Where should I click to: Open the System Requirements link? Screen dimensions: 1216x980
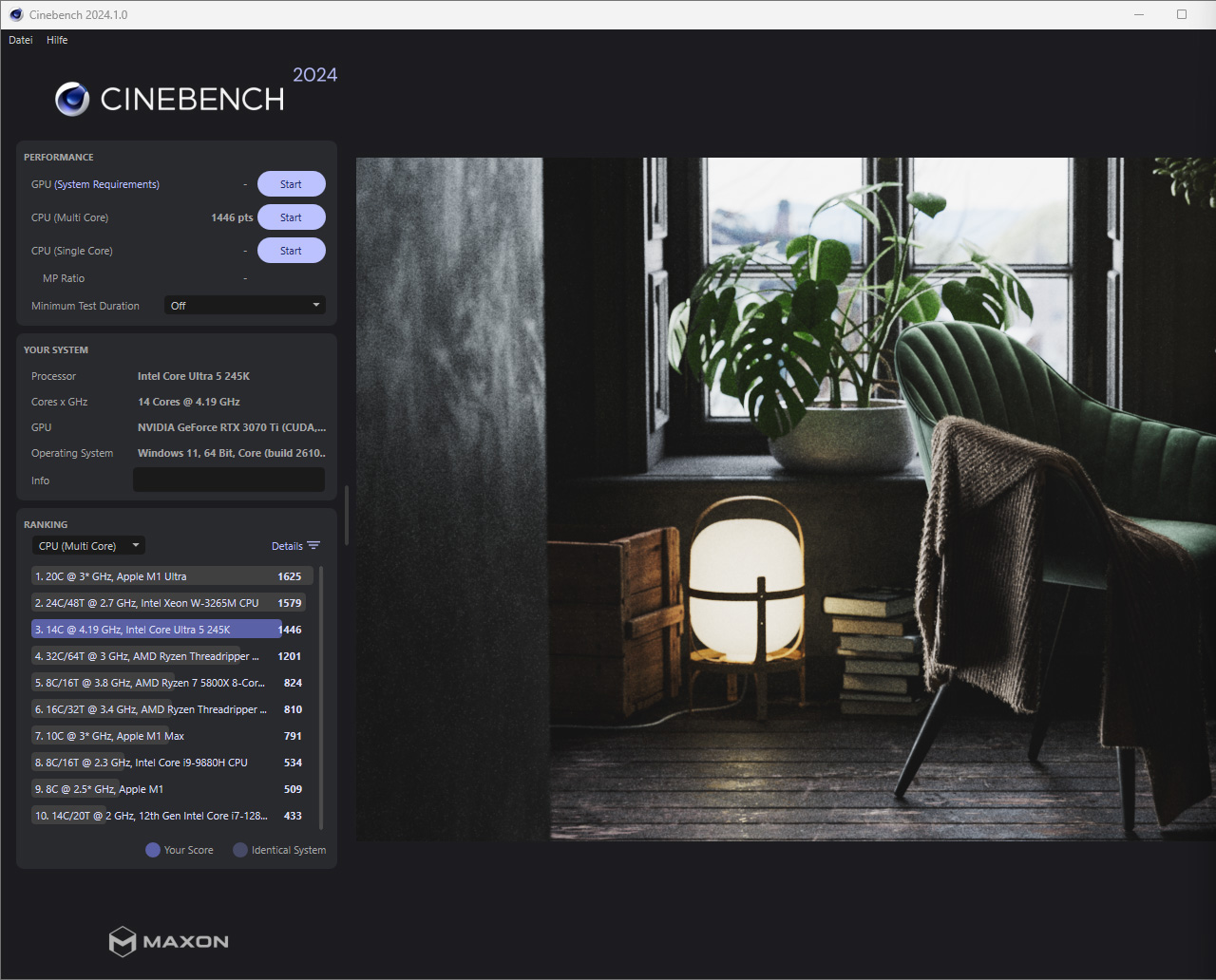pyautogui.click(x=106, y=184)
